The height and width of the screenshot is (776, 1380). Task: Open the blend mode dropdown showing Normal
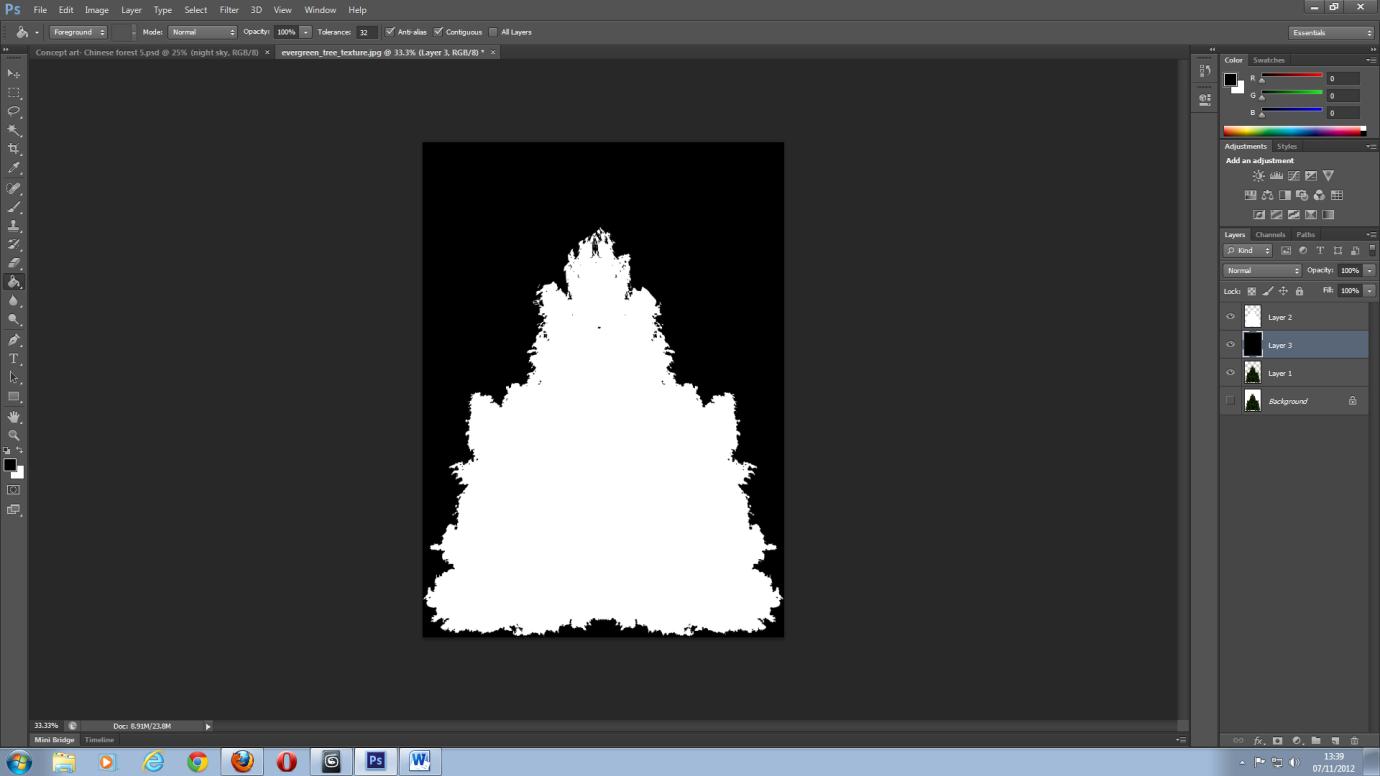pos(1262,270)
